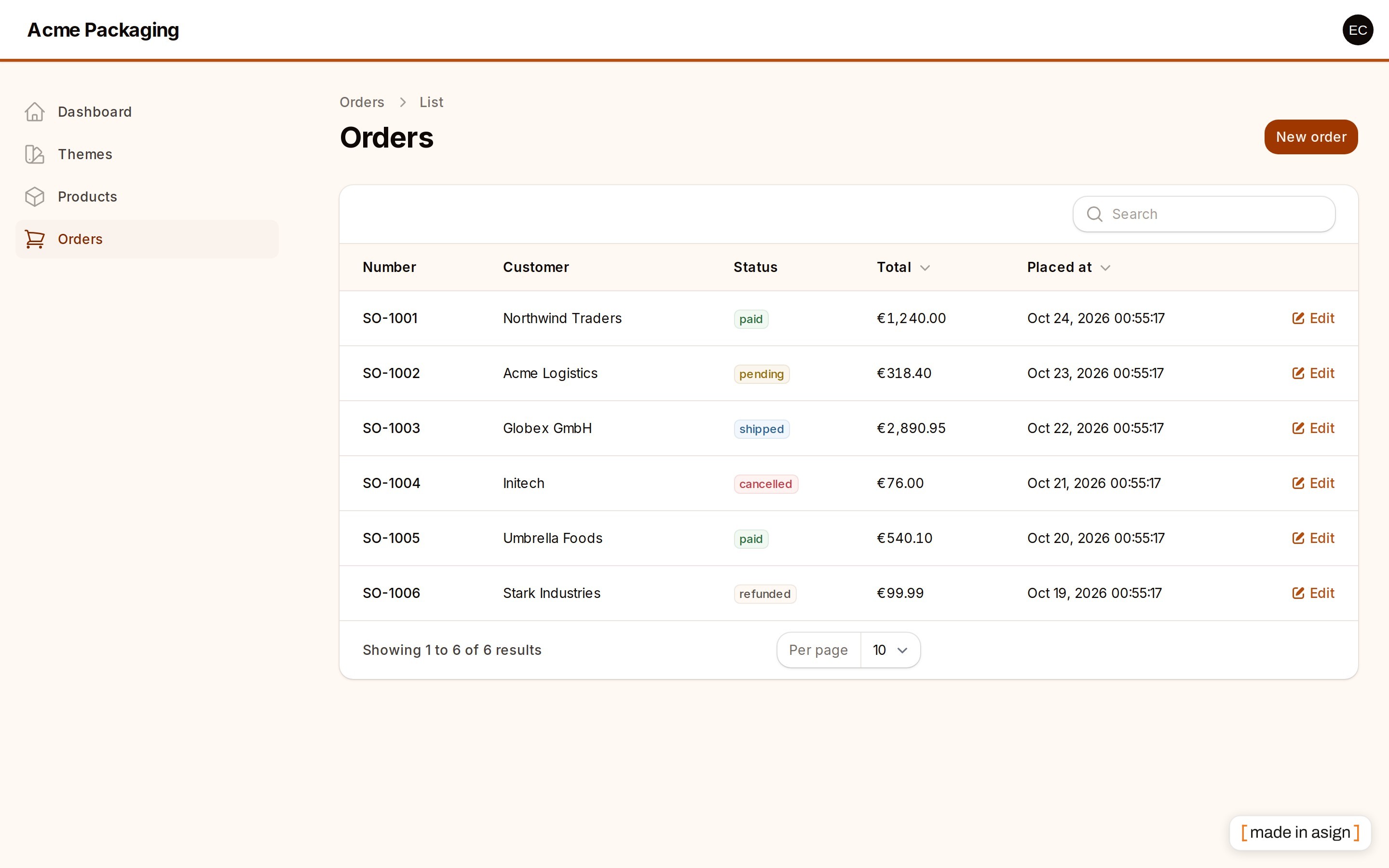Image resolution: width=1389 pixels, height=868 pixels.
Task: Click the Themes swatch icon in sidebar
Action: pos(34,154)
